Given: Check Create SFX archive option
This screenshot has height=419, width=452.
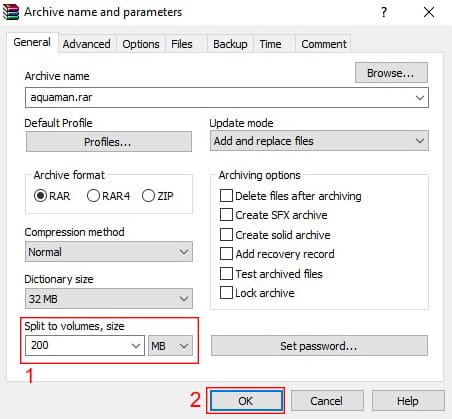Looking at the screenshot, I should 226,215.
